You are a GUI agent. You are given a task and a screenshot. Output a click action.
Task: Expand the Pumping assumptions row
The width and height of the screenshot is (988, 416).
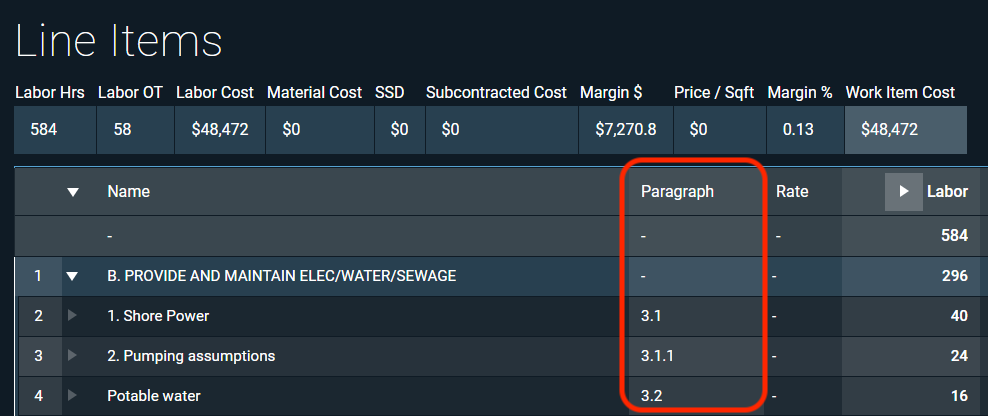[72, 356]
